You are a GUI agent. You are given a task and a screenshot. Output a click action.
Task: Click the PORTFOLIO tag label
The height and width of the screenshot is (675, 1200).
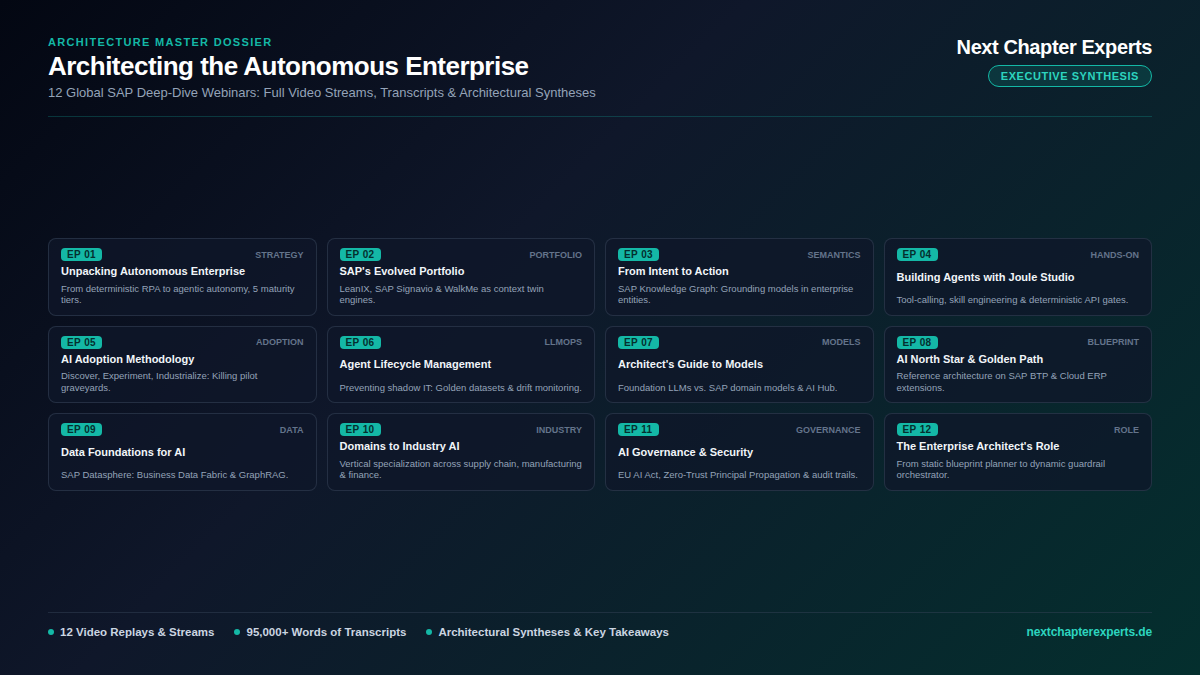coord(556,255)
